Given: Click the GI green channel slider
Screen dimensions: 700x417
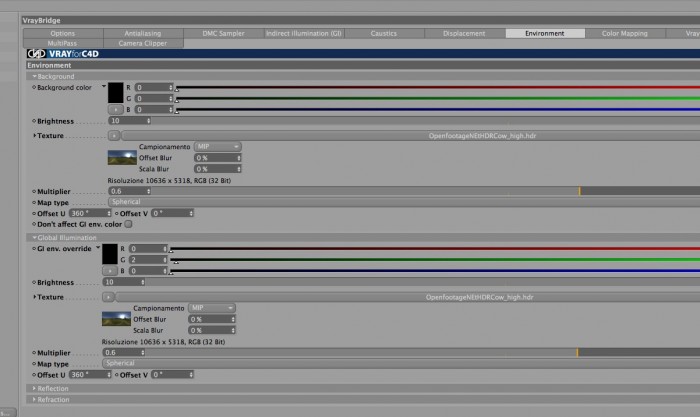Looking at the screenshot, I should (x=434, y=260).
